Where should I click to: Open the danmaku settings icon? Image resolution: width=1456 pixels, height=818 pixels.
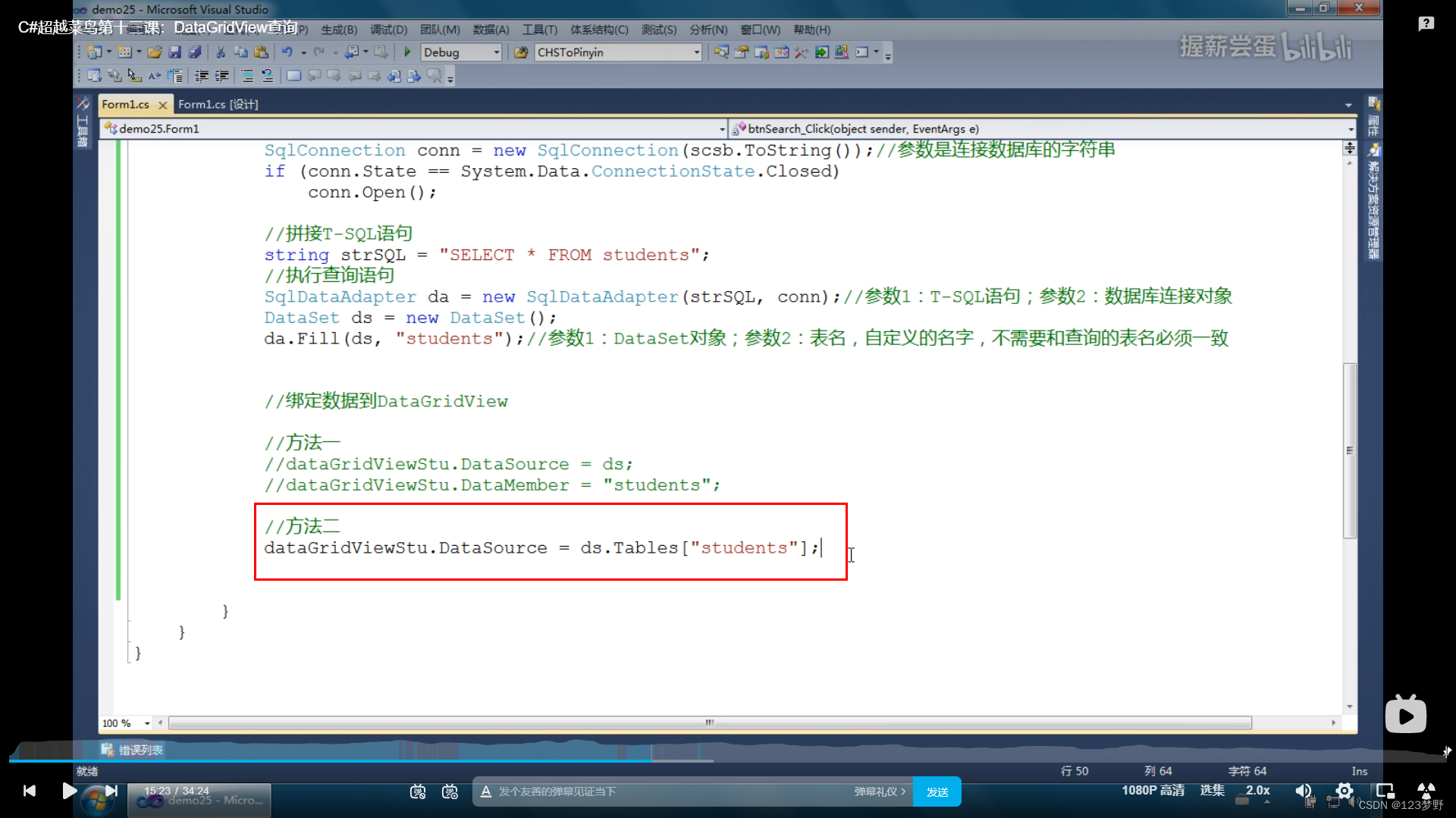450,791
